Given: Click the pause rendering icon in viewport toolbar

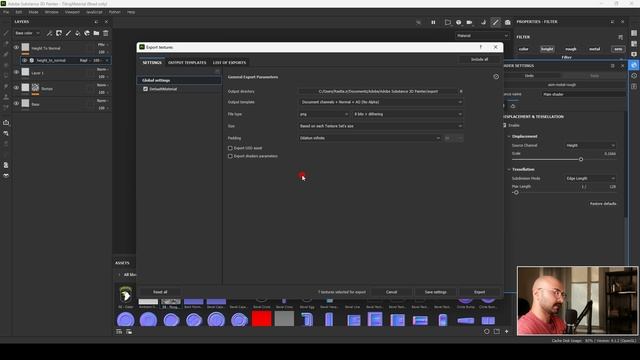Looking at the screenshot, I should coord(433,22).
